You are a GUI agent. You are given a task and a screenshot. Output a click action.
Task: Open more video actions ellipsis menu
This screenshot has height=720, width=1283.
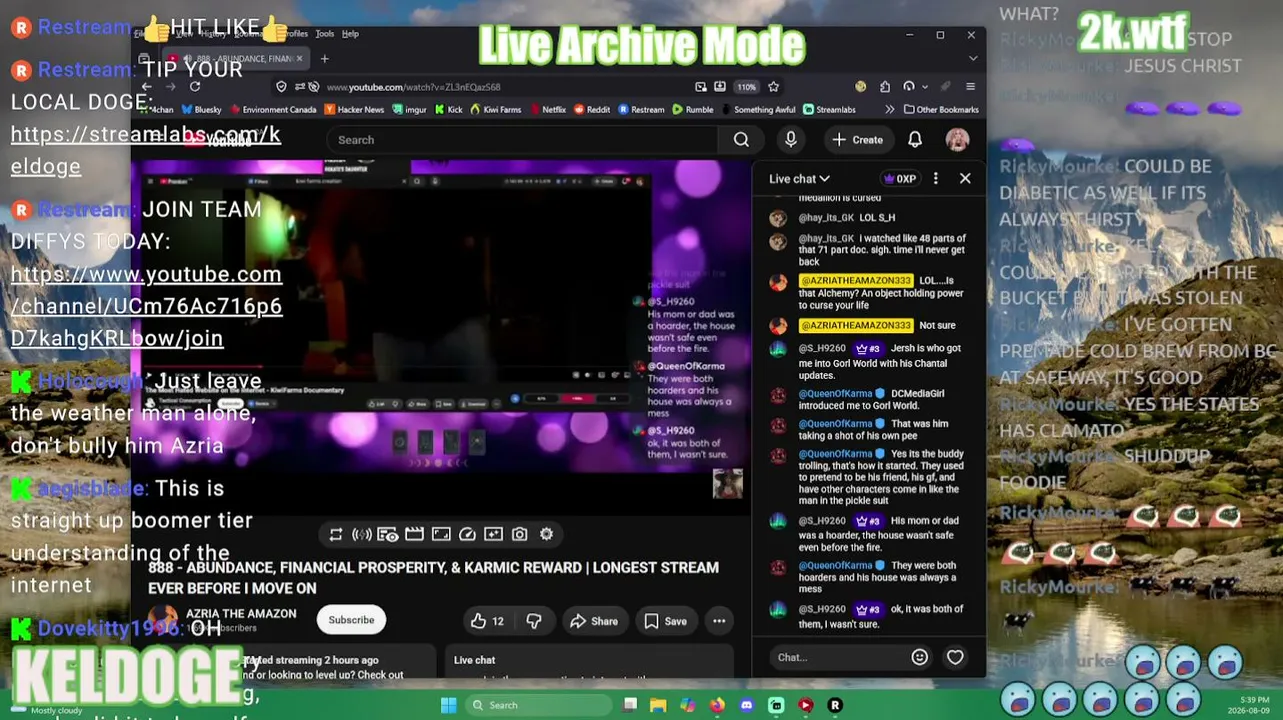click(719, 621)
